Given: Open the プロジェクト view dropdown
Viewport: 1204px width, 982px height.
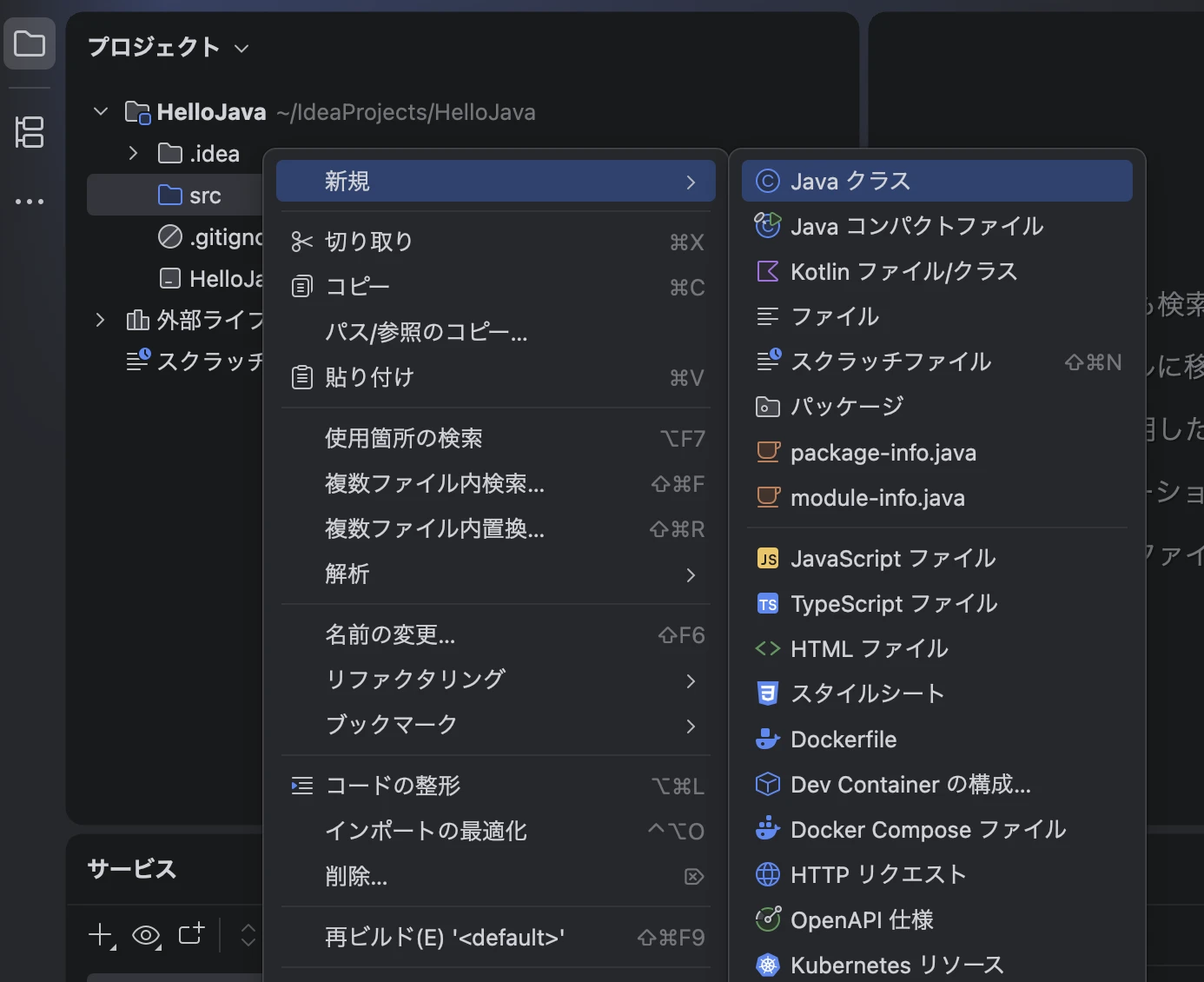Looking at the screenshot, I should pyautogui.click(x=241, y=49).
